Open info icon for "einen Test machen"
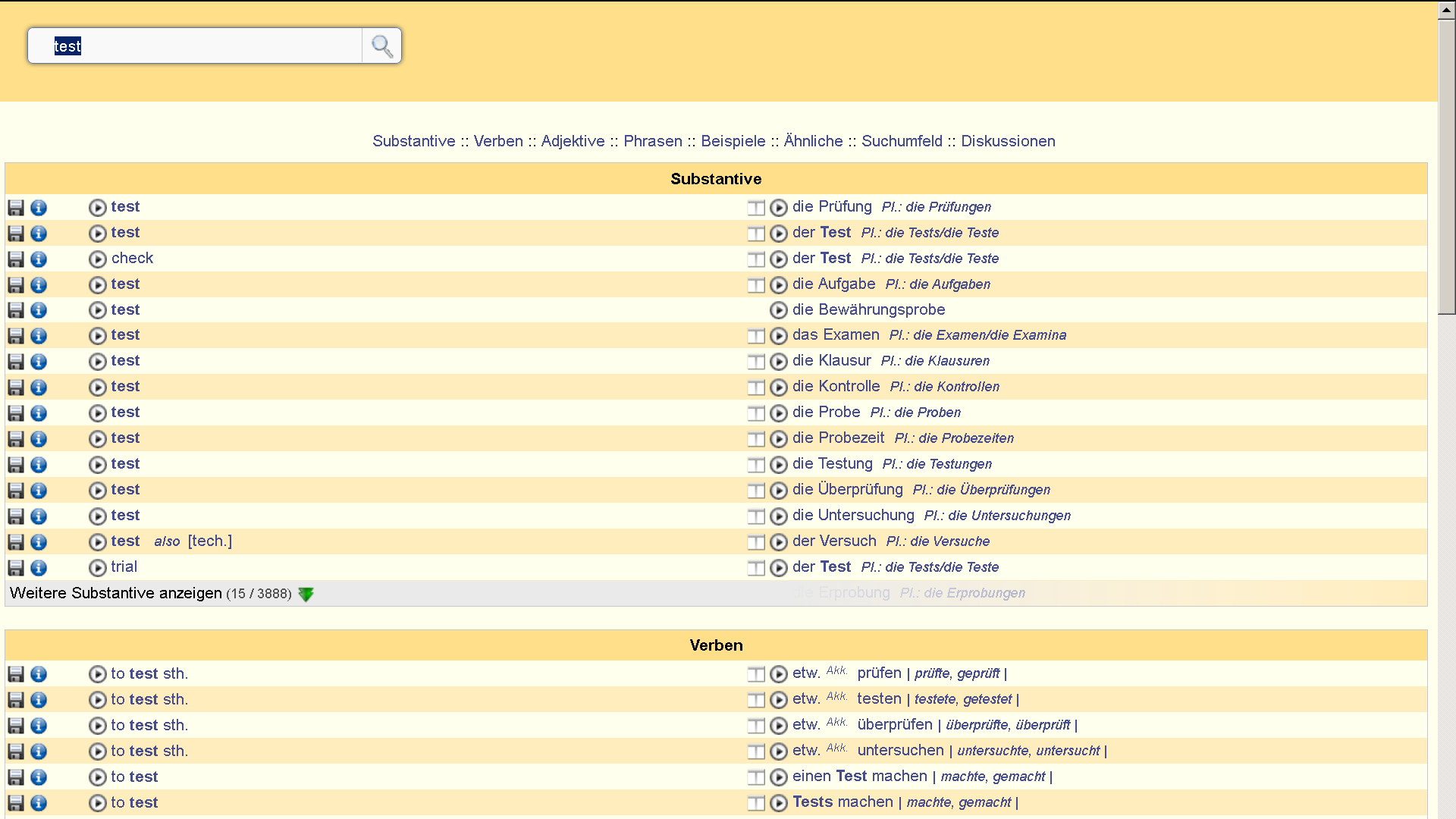Screen dimensions: 1456x819 pyautogui.click(x=38, y=777)
